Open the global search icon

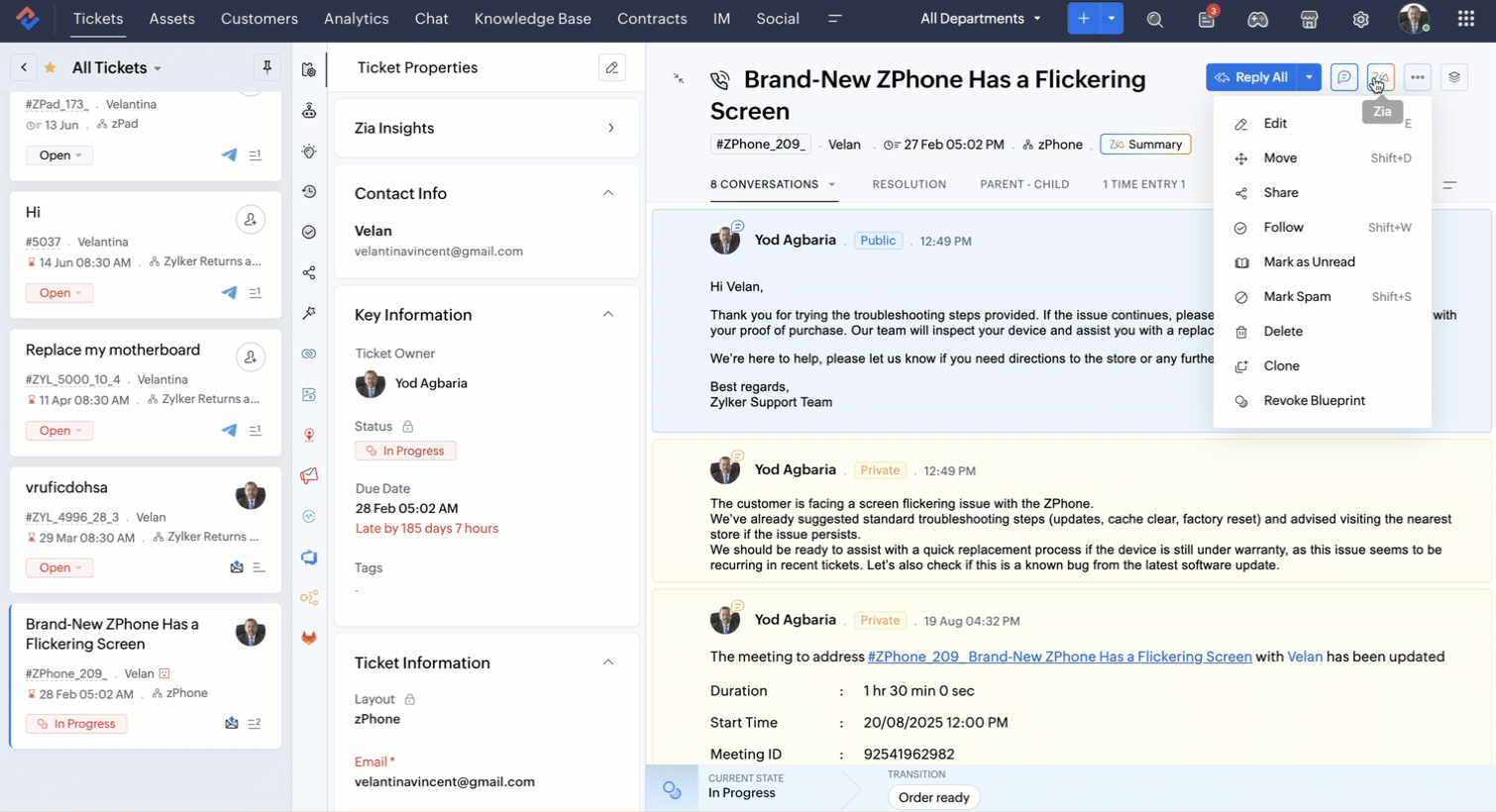pyautogui.click(x=1154, y=19)
